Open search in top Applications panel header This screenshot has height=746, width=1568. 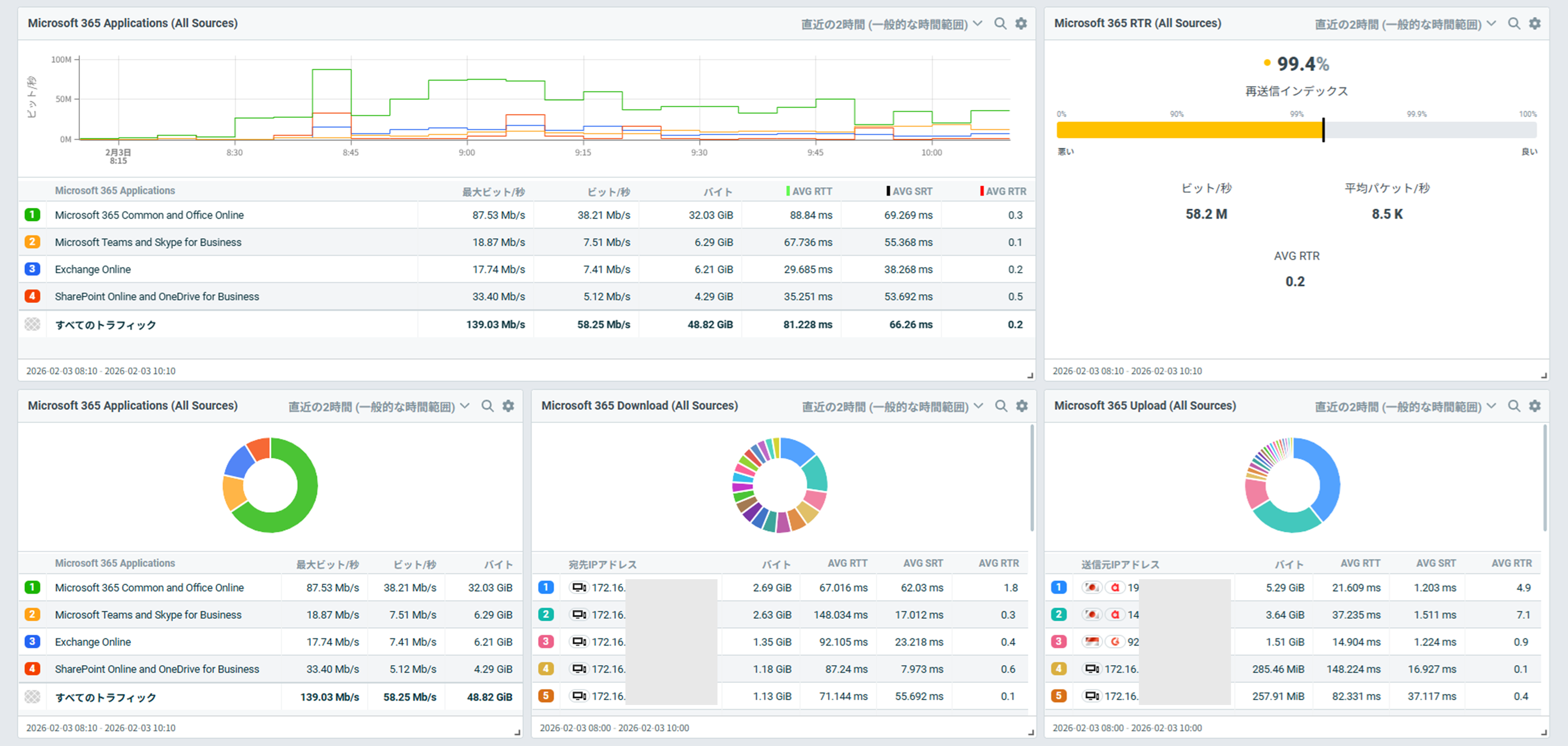1000,24
